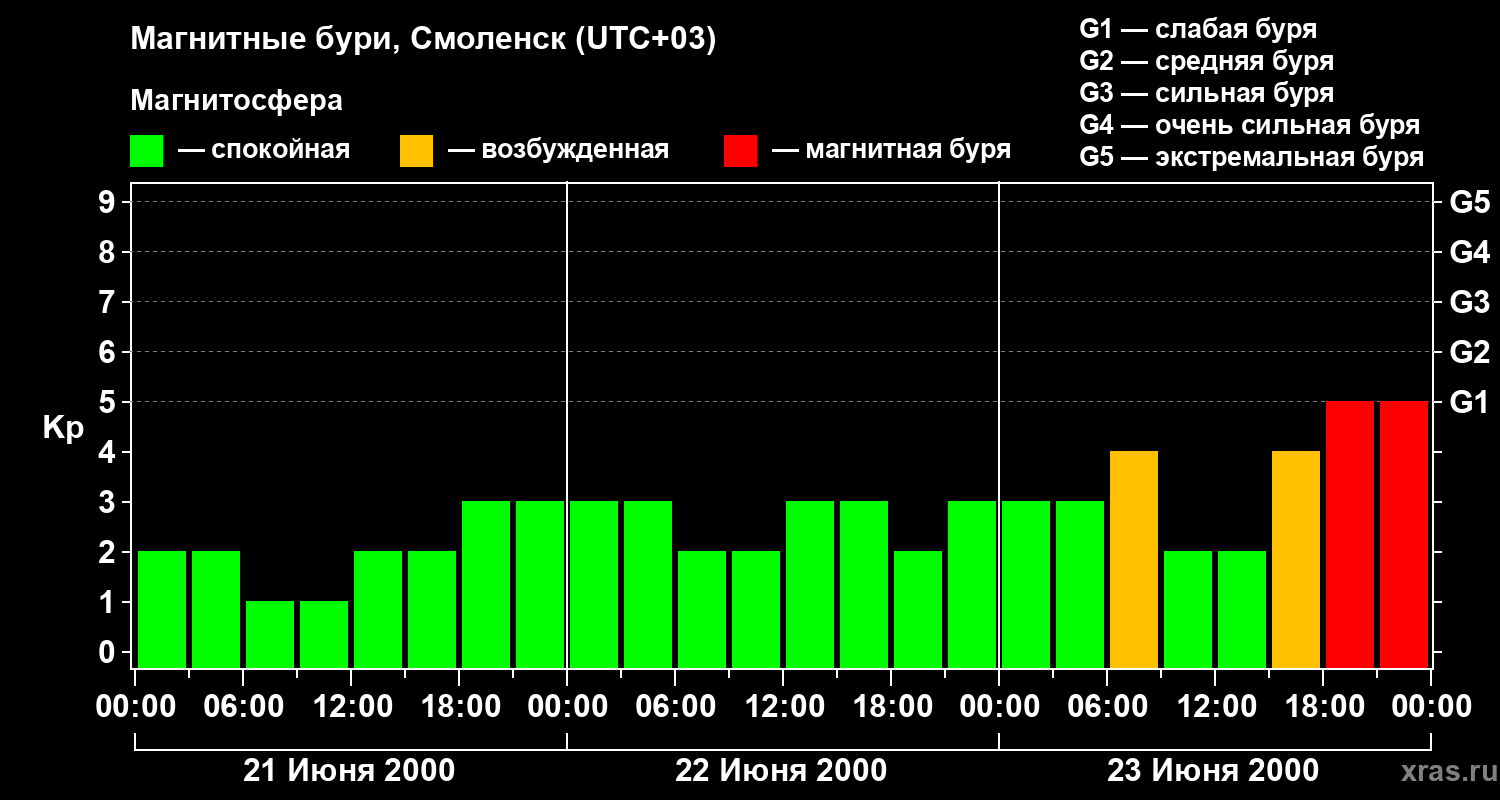Click the 06:00 tick label of 21 Июня
Screen dimensions: 1500x800
click(x=243, y=707)
